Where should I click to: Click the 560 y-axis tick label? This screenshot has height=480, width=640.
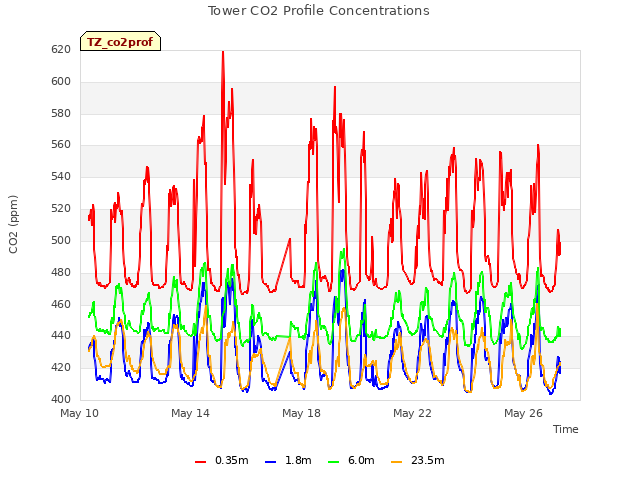click(61, 144)
